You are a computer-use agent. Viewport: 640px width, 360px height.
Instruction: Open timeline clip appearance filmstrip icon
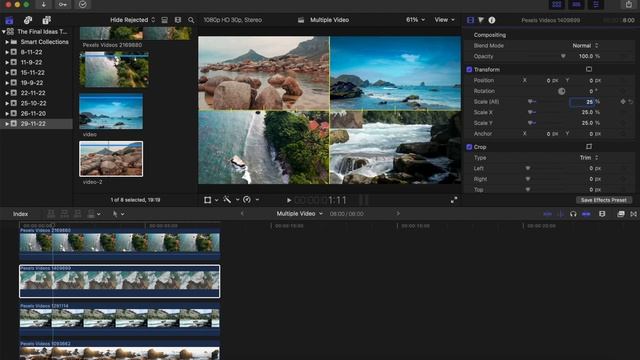click(x=602, y=214)
